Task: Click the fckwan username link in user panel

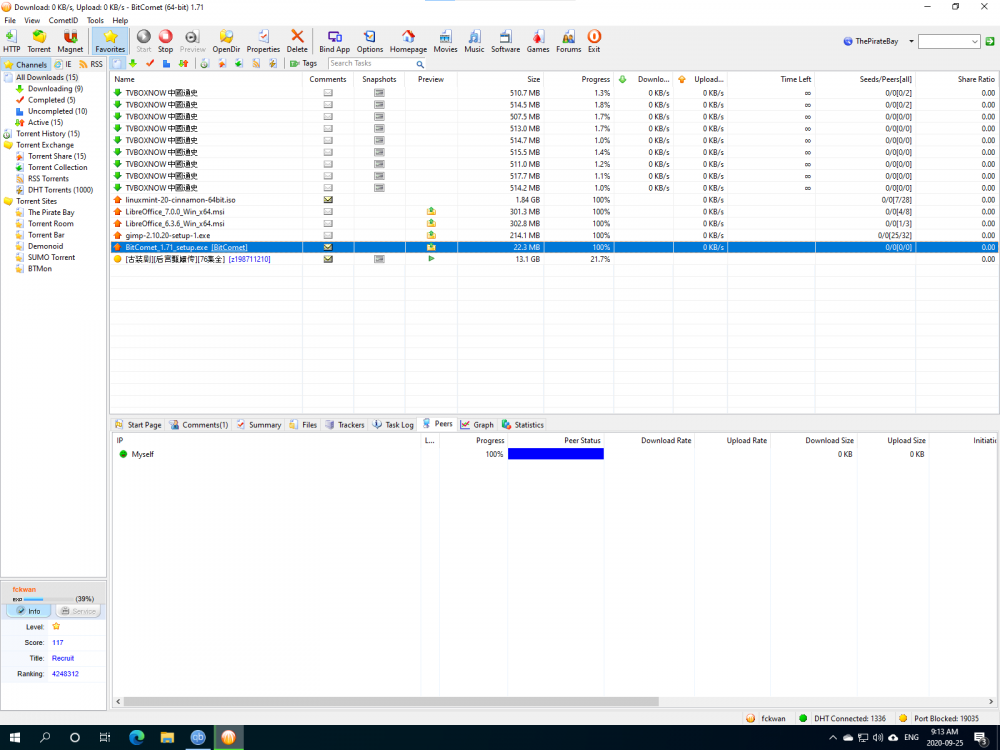Action: click(24, 589)
